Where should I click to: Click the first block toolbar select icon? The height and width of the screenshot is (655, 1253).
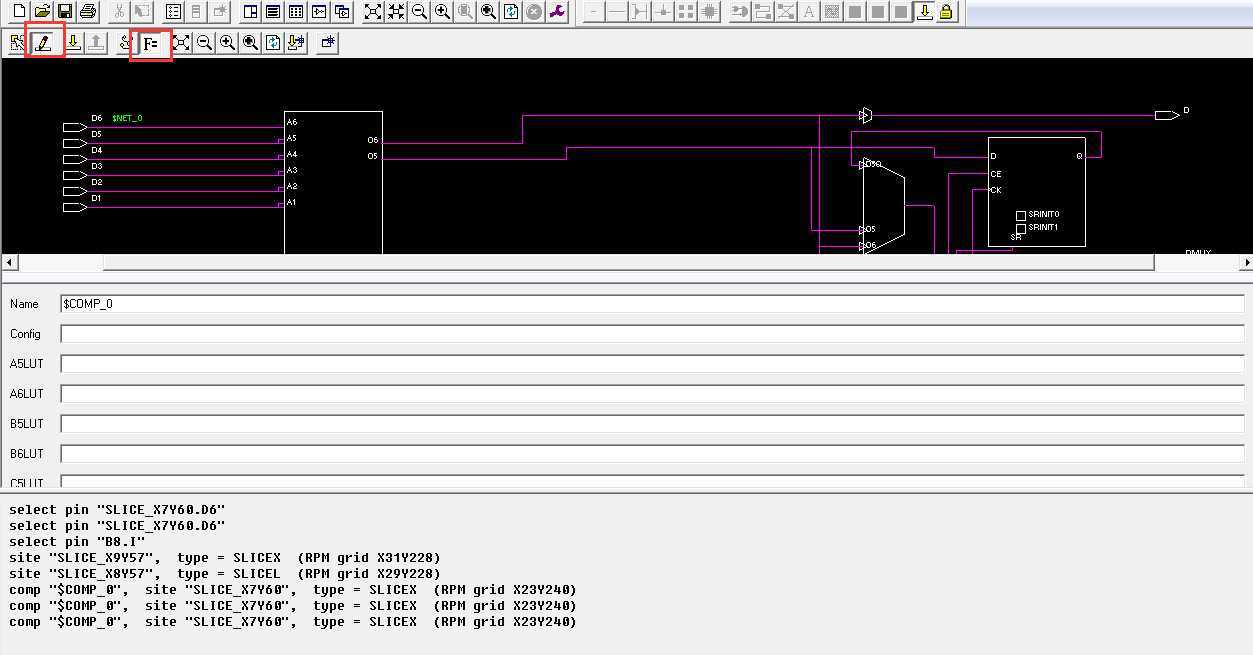[17, 43]
